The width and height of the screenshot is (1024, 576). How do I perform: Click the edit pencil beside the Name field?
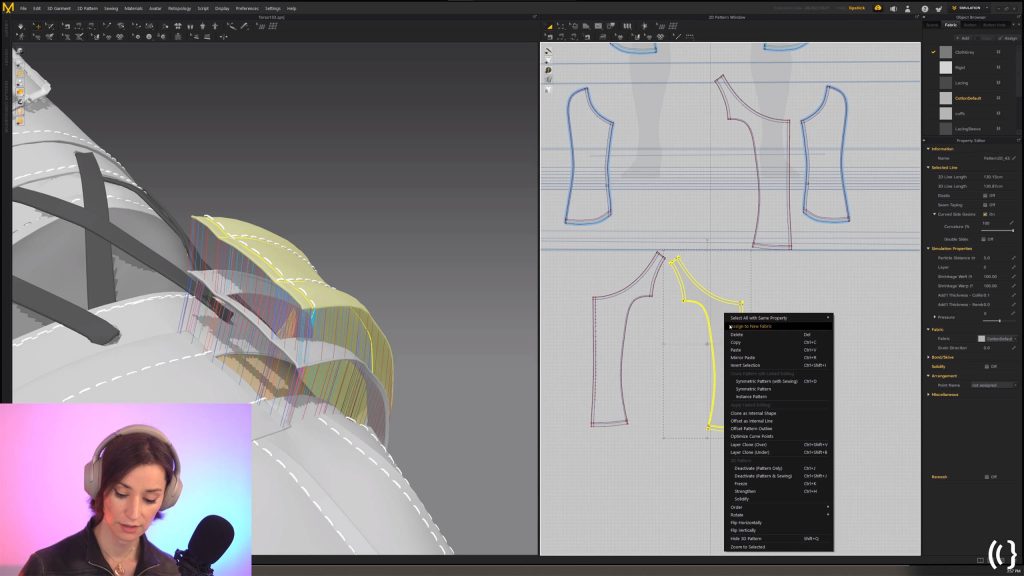pyautogui.click(x=1014, y=158)
